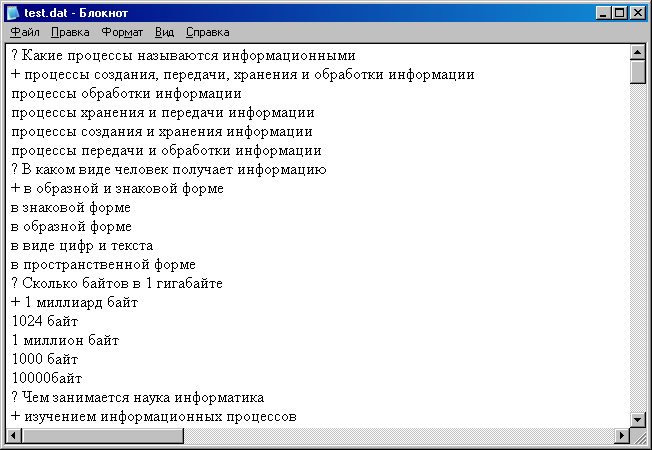Click line 'процессы создания и хранения информации'
652x450 pixels.
coord(162,132)
